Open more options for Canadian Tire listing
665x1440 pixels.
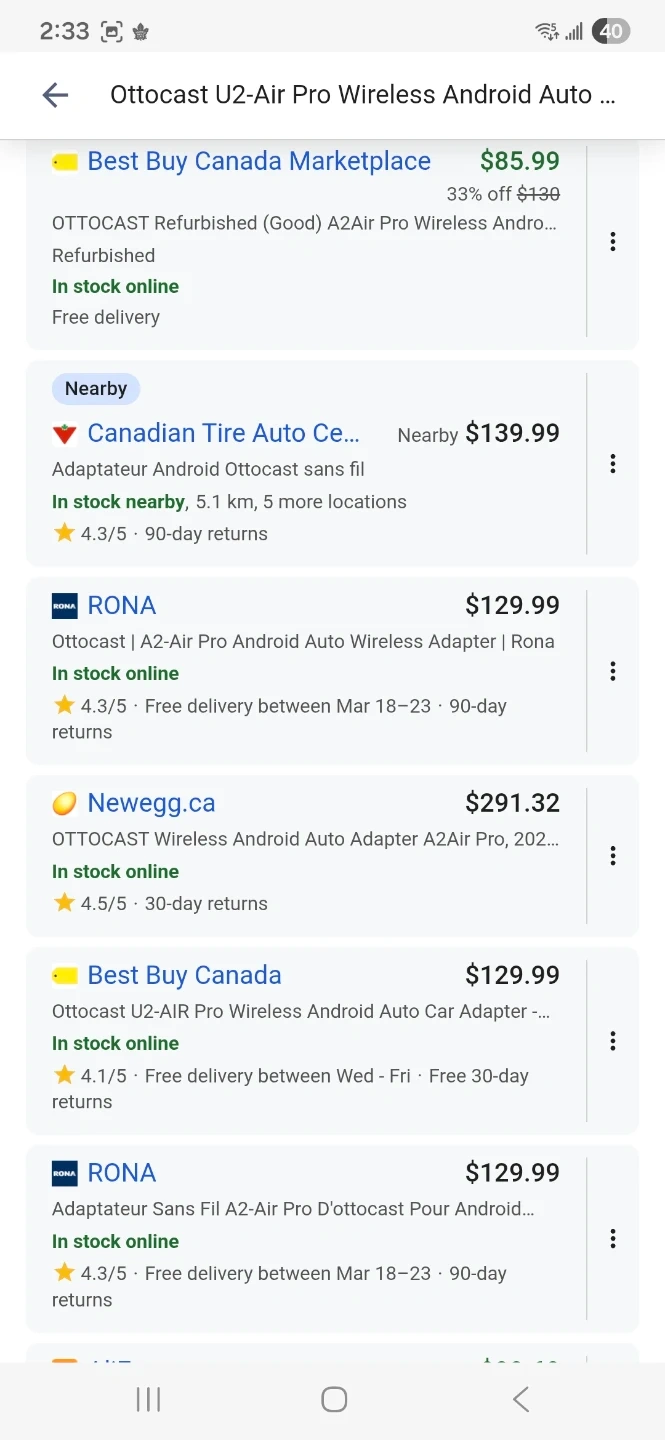click(612, 464)
